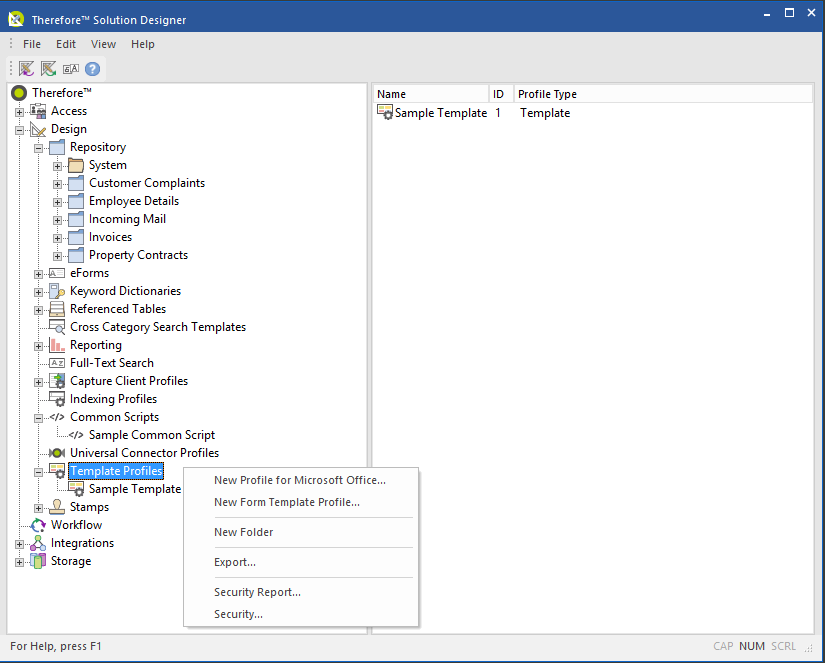
Task: Select the undo-style purple-arrow toolbar icon
Action: coord(25,68)
